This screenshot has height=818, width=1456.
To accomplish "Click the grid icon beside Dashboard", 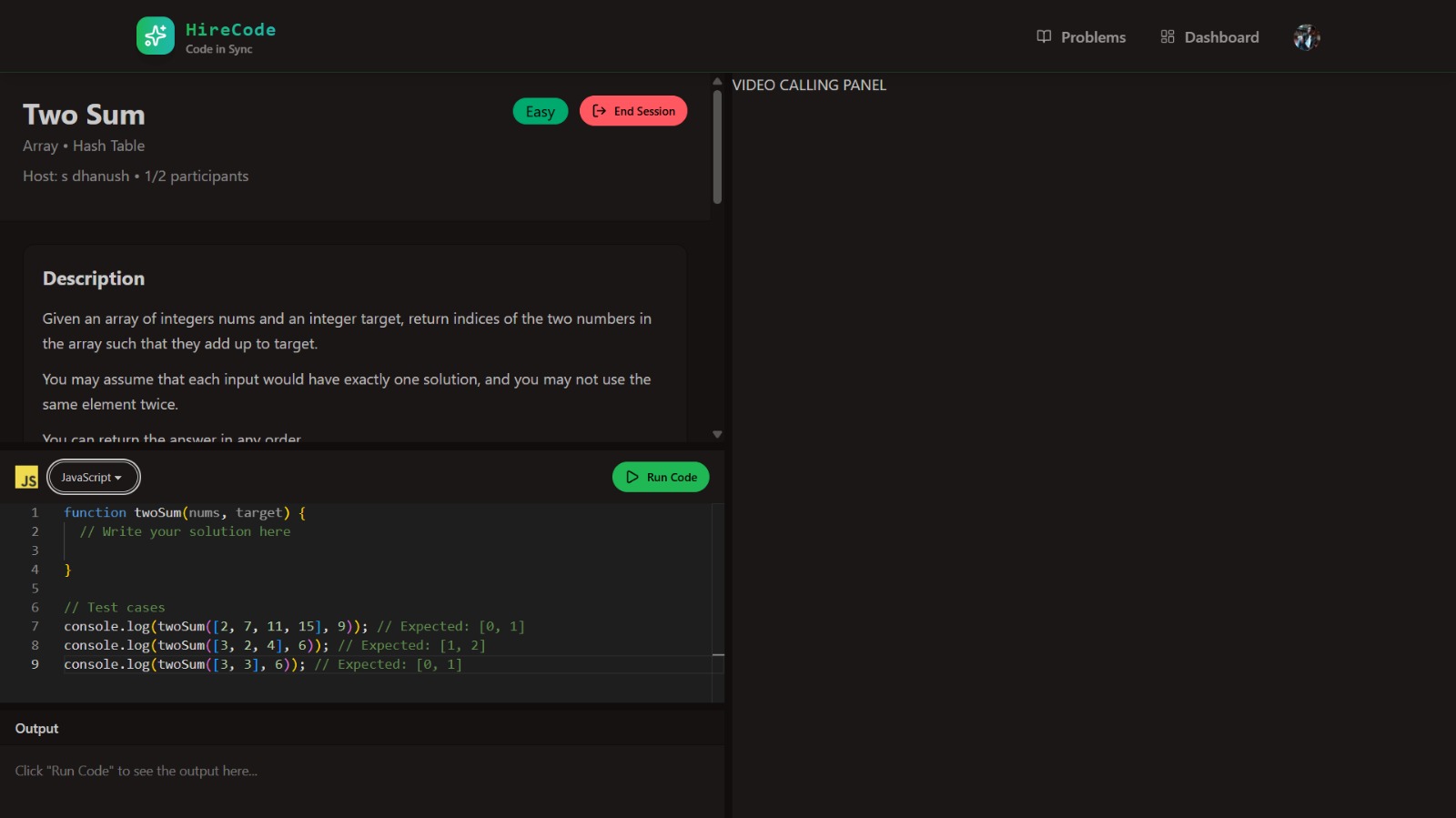I will (1168, 36).
